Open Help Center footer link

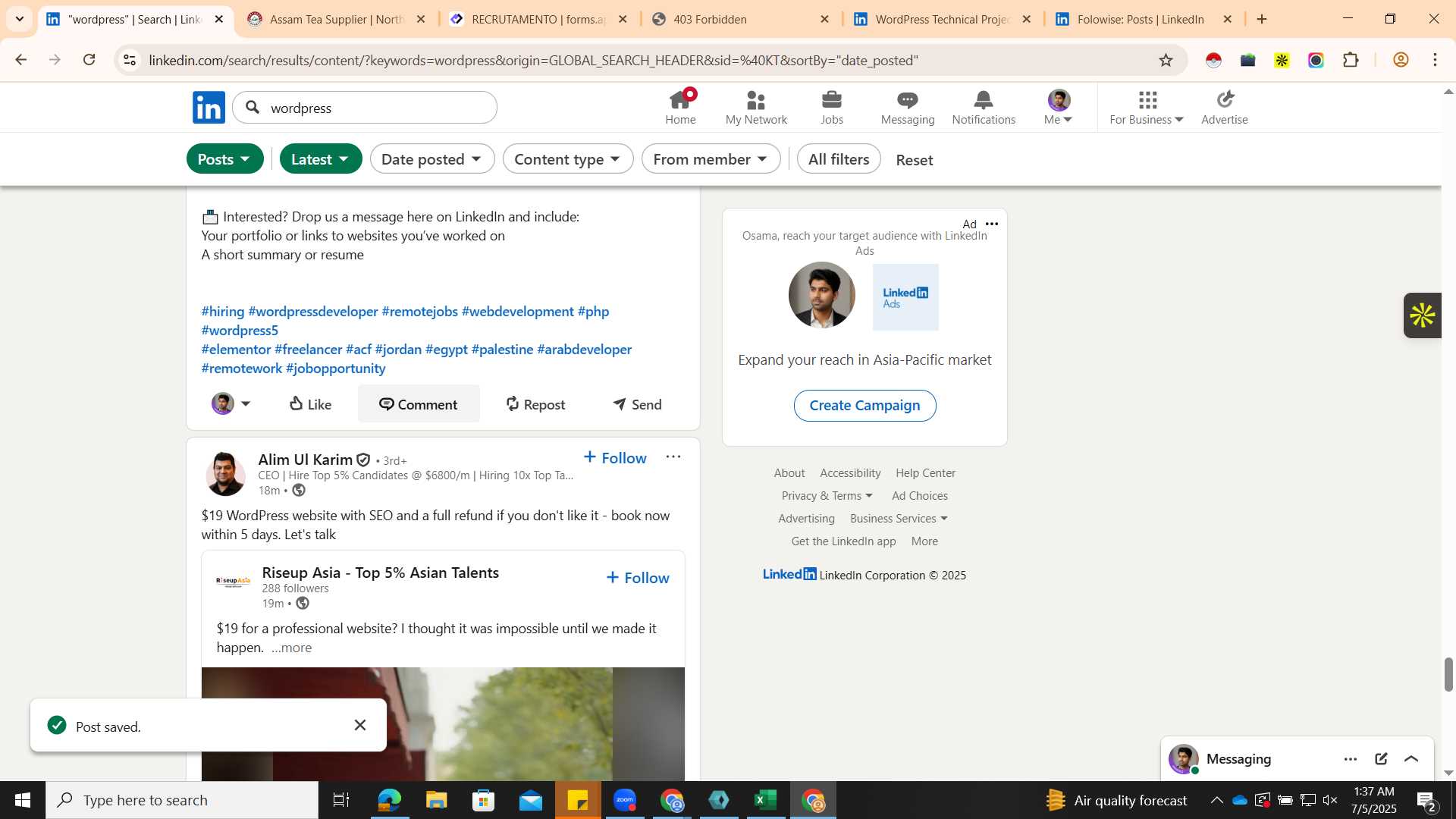(x=925, y=473)
